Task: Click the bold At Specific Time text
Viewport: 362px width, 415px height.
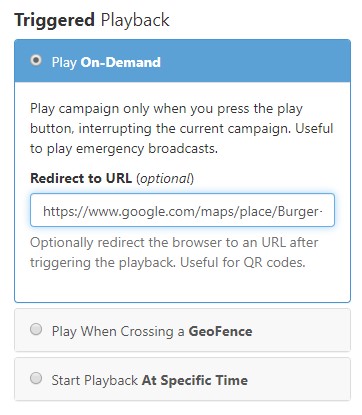Action: tap(195, 380)
